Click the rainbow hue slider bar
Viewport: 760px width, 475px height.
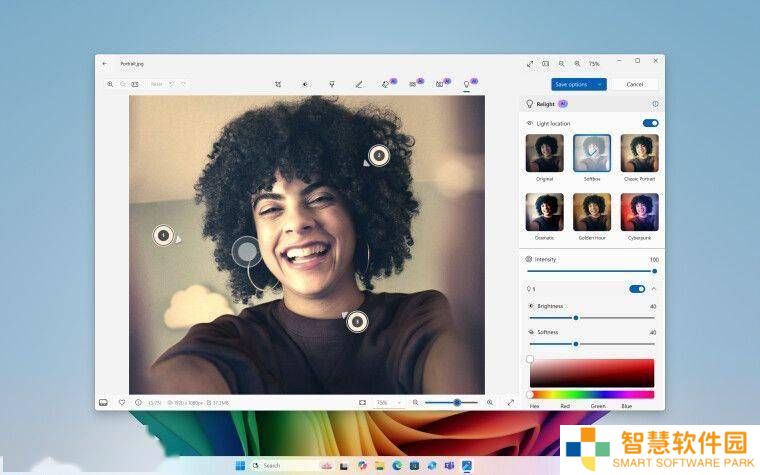tap(592, 395)
